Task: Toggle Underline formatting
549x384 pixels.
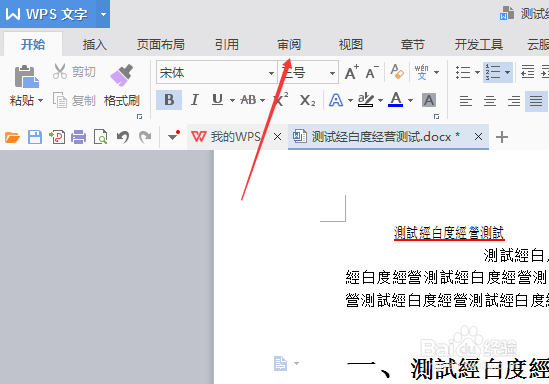Action: [x=217, y=100]
